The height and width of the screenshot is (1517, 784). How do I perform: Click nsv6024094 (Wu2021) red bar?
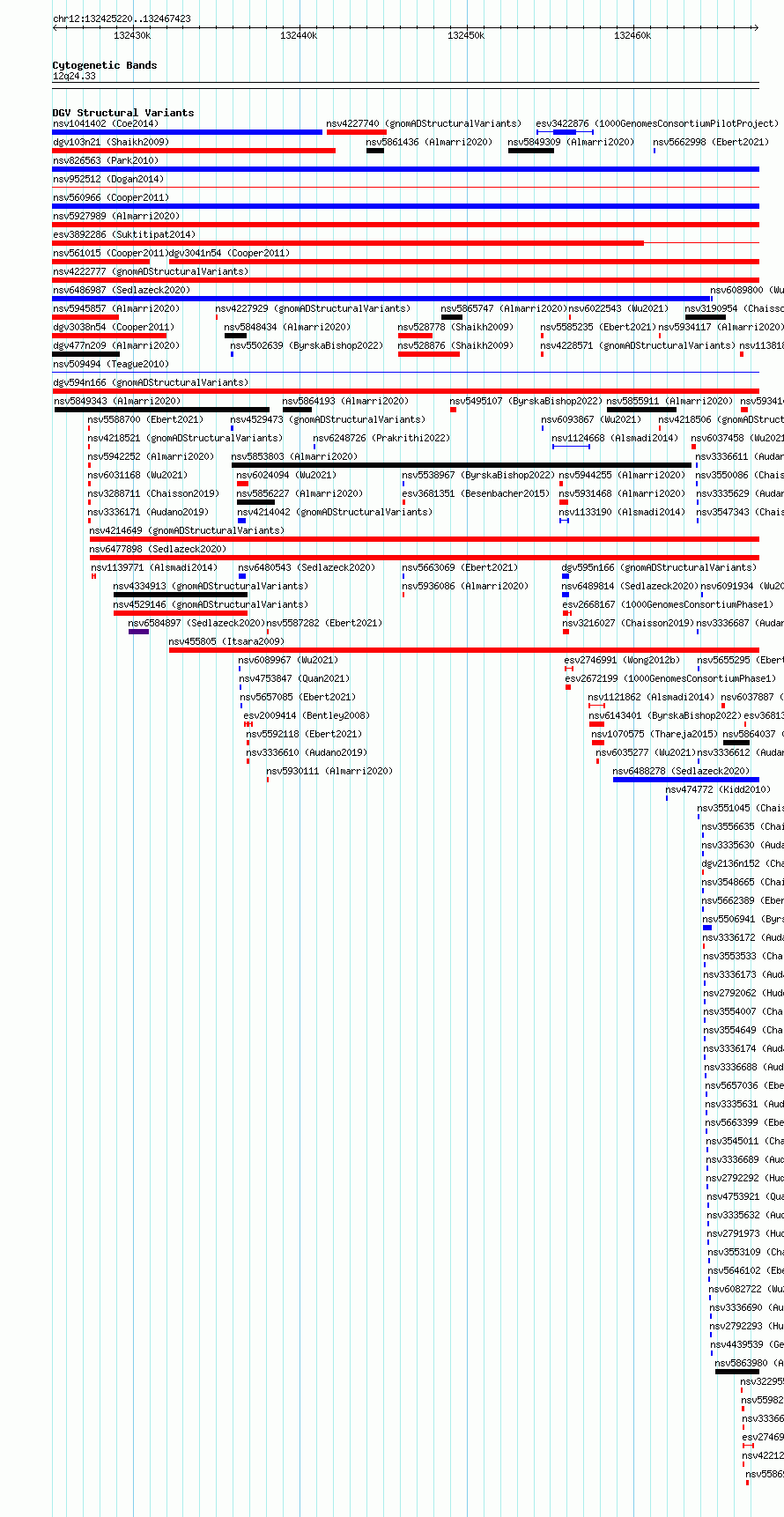(242, 484)
